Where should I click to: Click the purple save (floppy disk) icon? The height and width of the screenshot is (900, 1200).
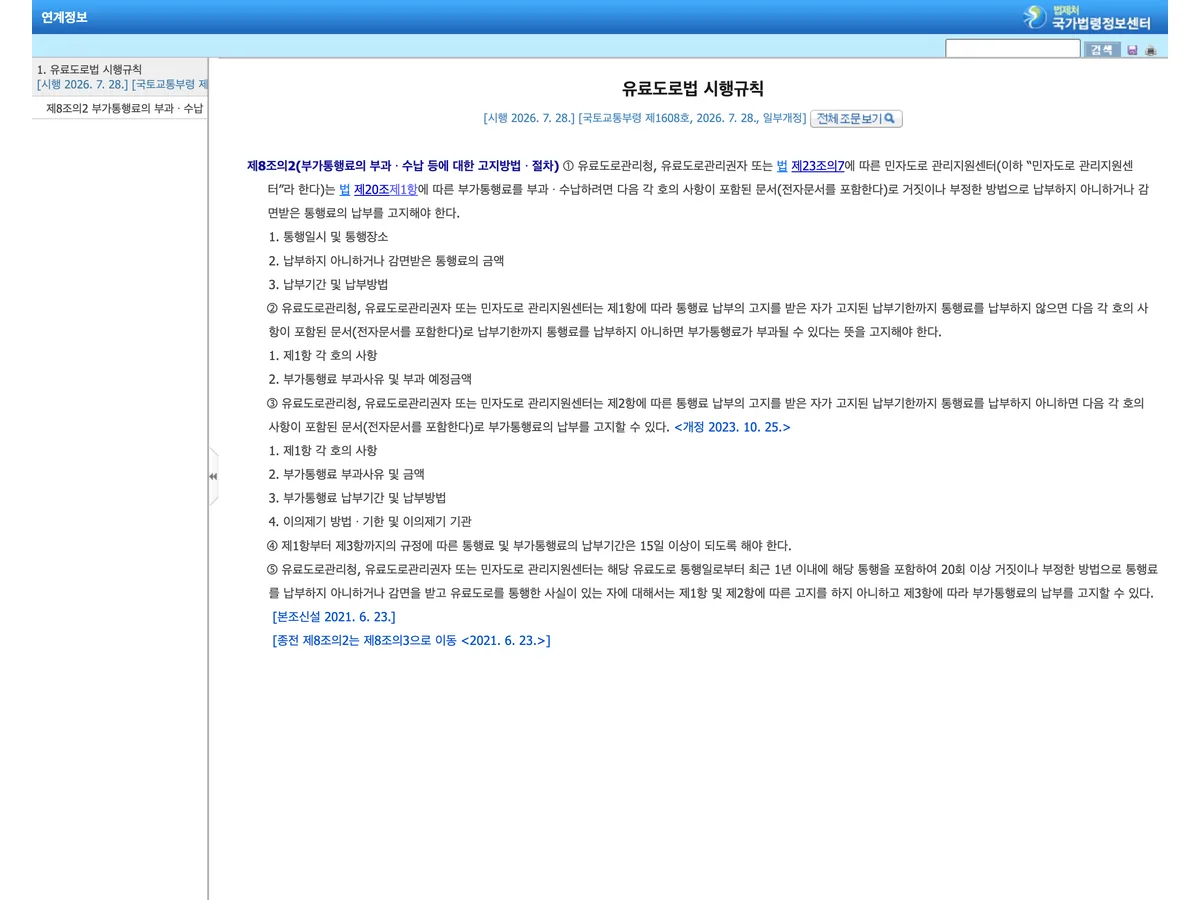[1132, 50]
